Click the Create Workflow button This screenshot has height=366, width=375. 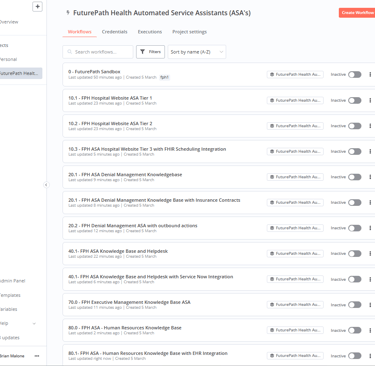[357, 13]
